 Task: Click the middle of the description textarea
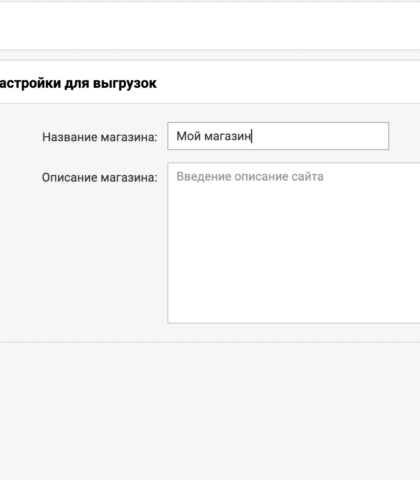pyautogui.click(x=294, y=243)
